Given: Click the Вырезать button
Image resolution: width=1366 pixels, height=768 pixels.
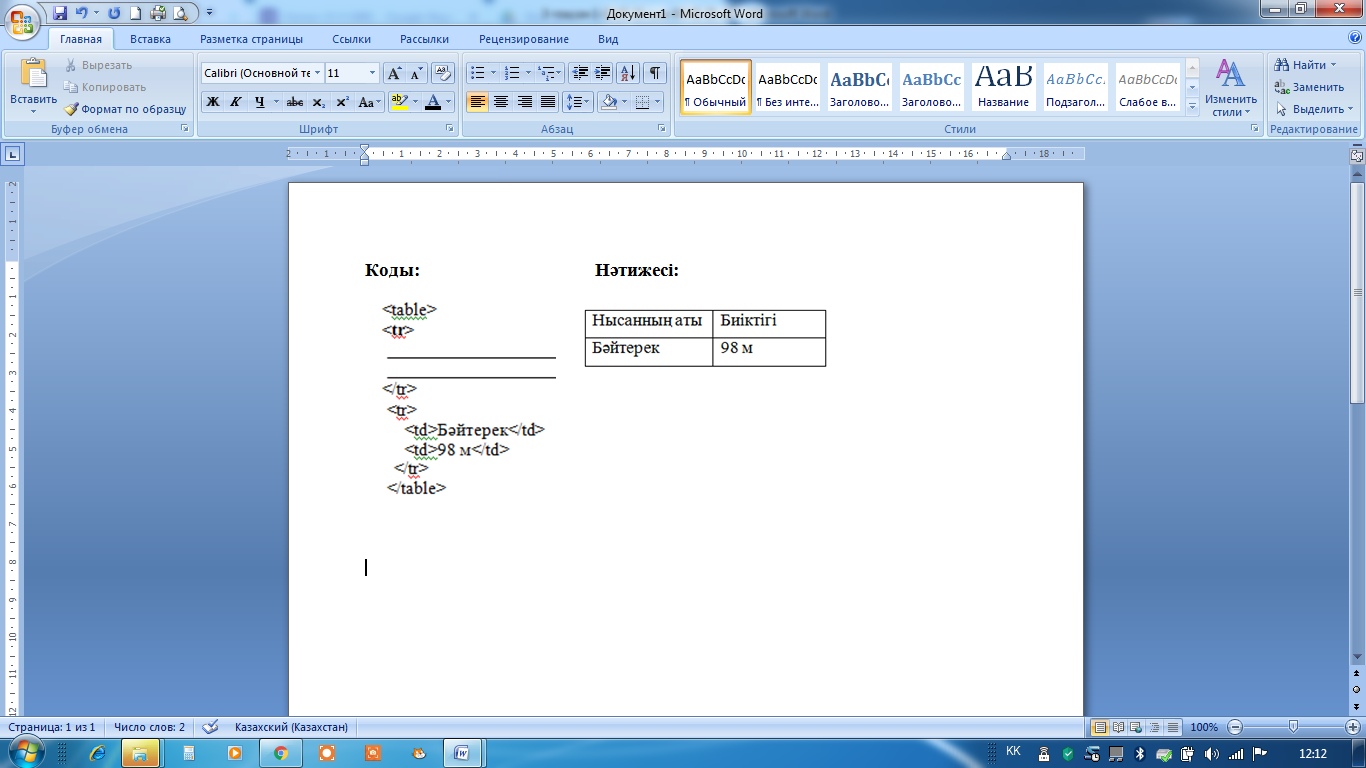Looking at the screenshot, I should pyautogui.click(x=99, y=65).
